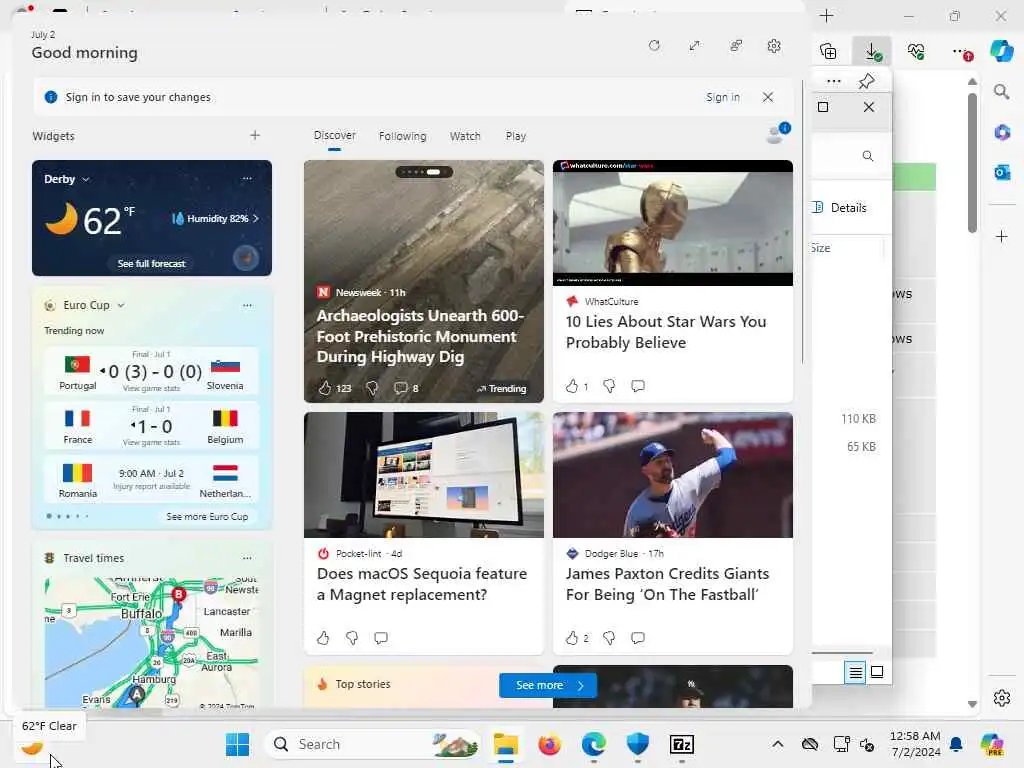The width and height of the screenshot is (1024, 768).
Task: Show hidden system tray icons chevron
Action: [777, 744]
